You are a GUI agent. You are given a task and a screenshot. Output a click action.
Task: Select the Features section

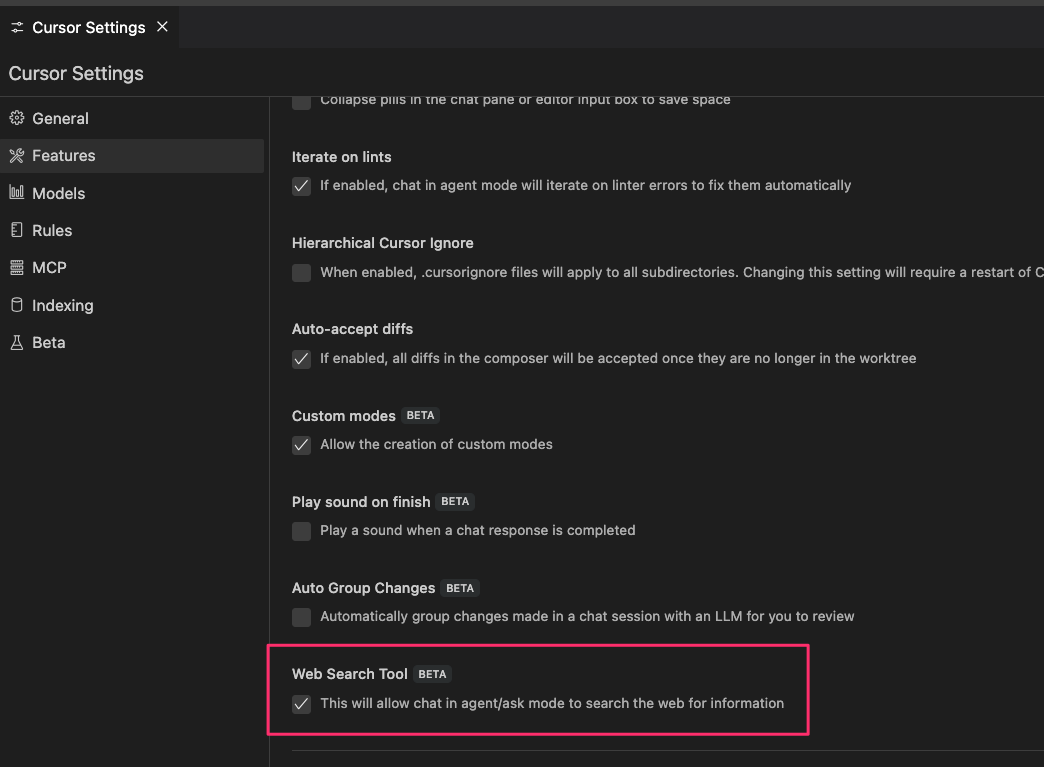(132, 156)
